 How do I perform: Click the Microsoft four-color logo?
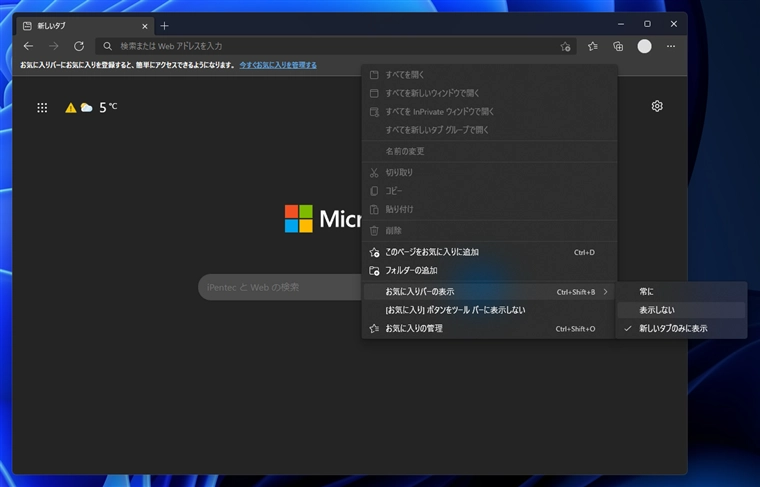point(299,219)
